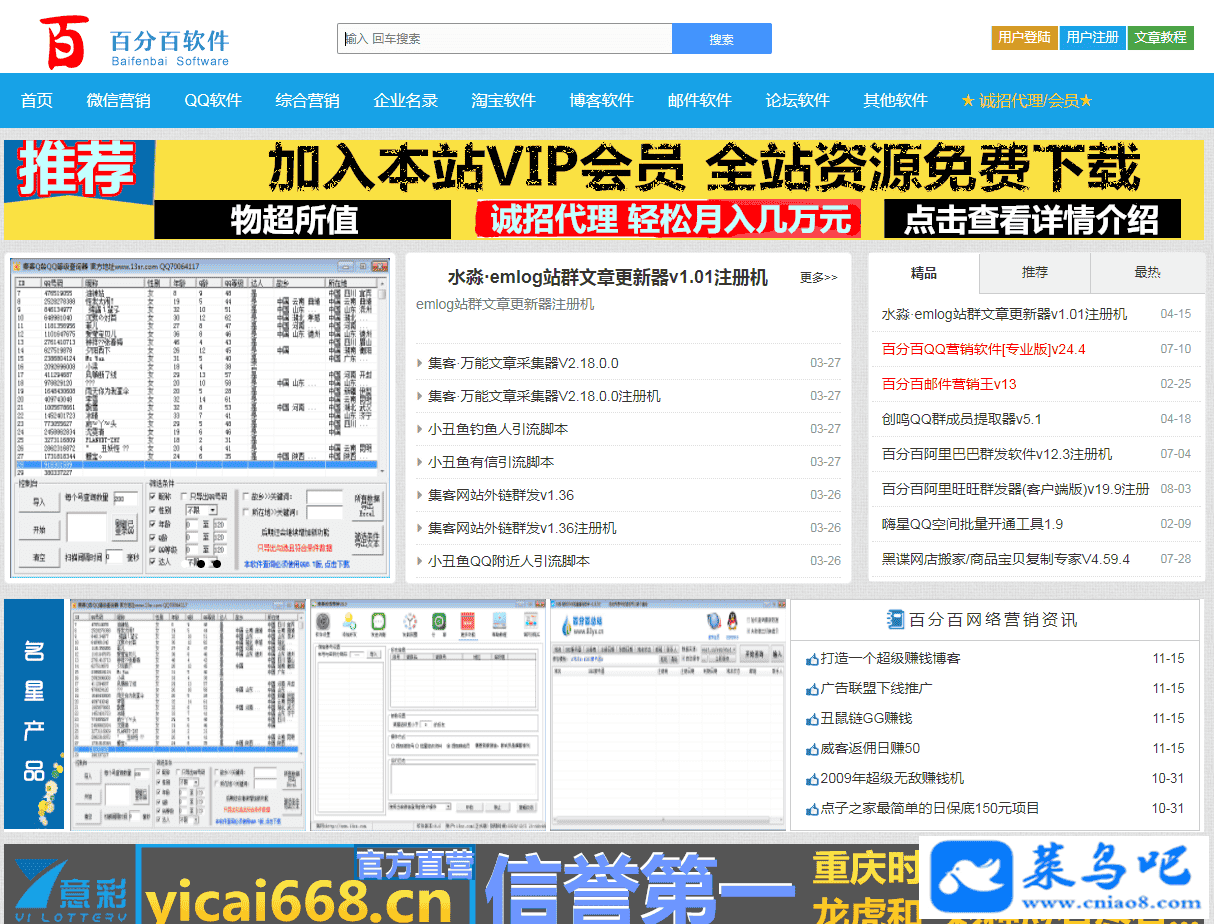Focus the search input field
This screenshot has width=1214, height=924.
tap(505, 39)
